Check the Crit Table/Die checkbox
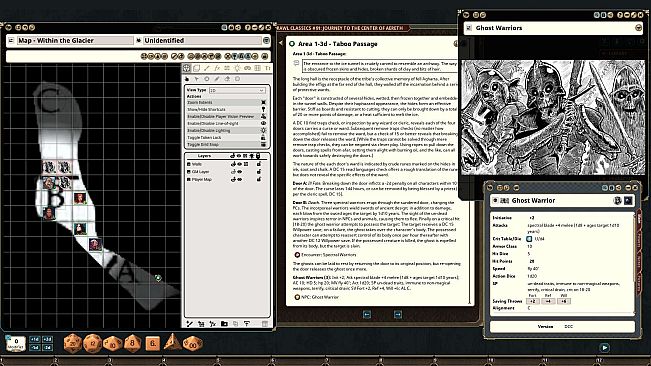 (x=529, y=239)
